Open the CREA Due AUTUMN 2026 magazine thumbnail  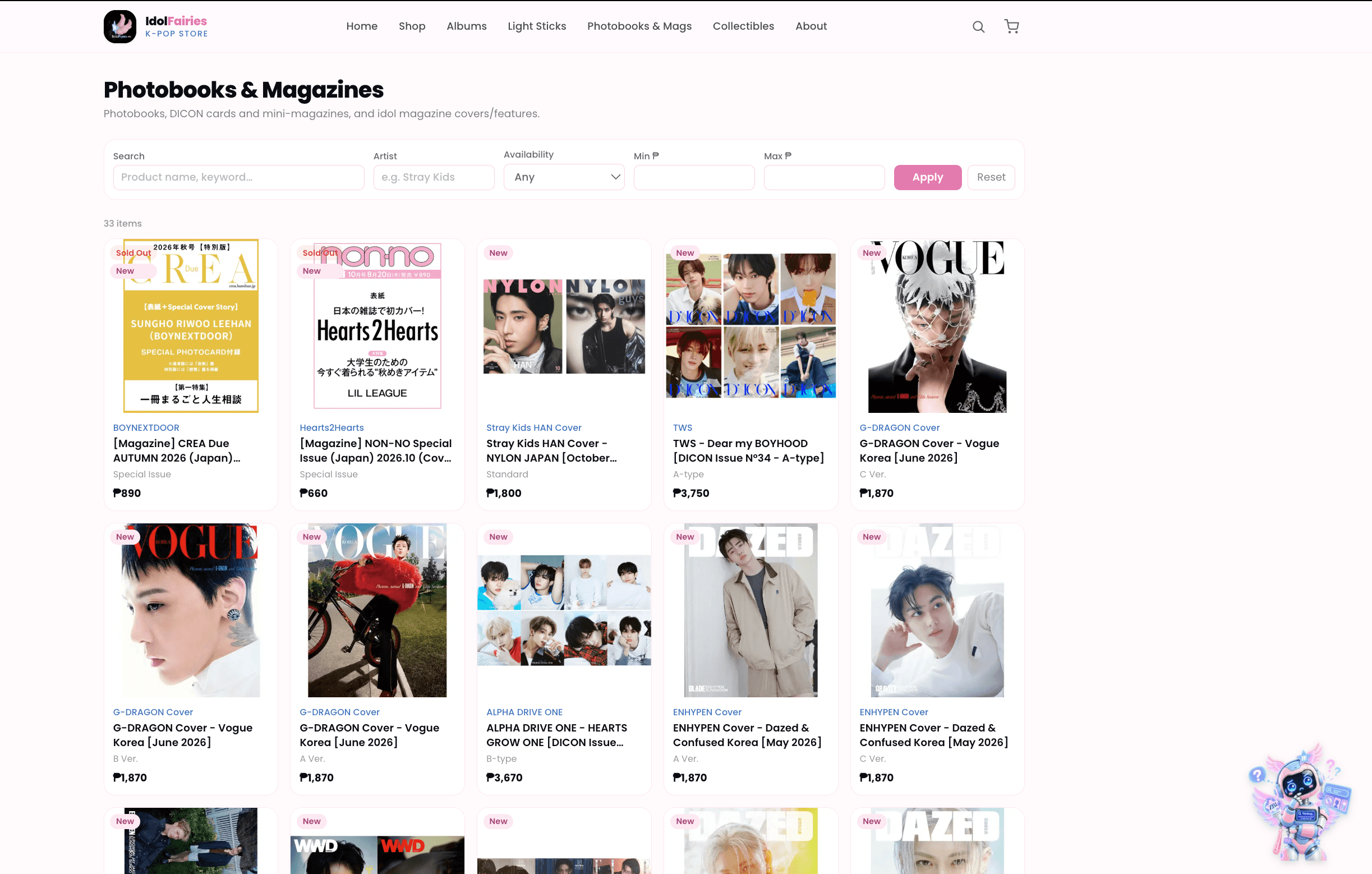tap(191, 326)
